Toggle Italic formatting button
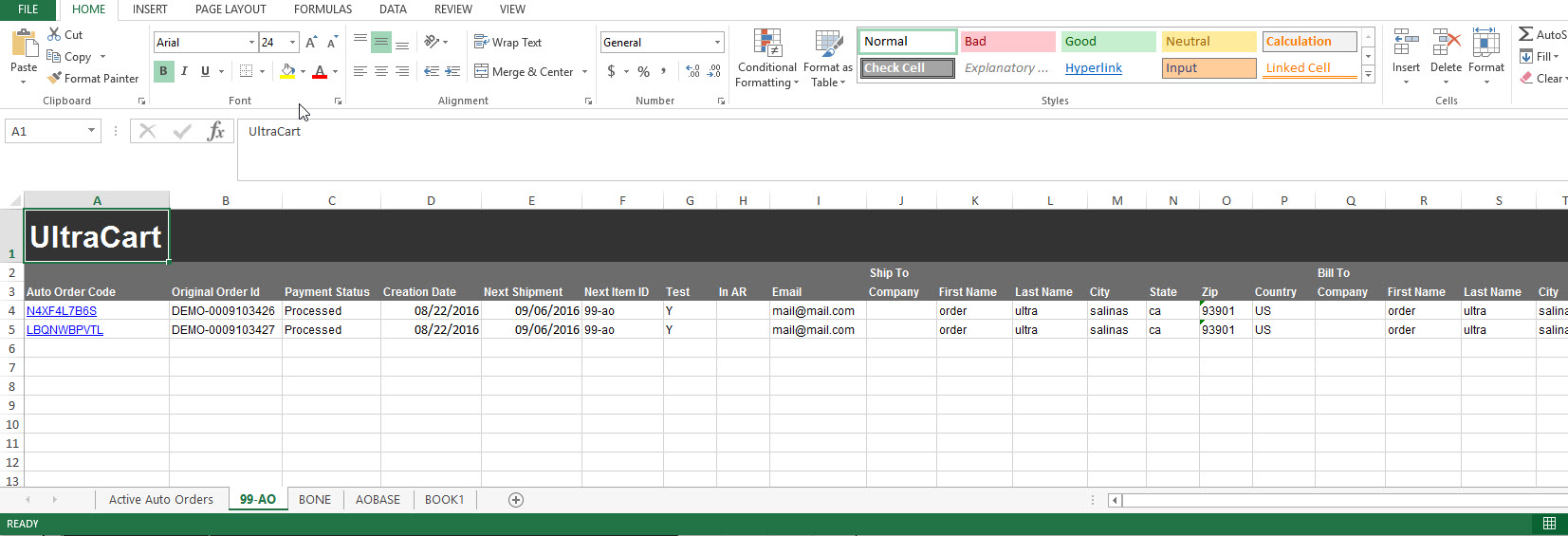 184,71
